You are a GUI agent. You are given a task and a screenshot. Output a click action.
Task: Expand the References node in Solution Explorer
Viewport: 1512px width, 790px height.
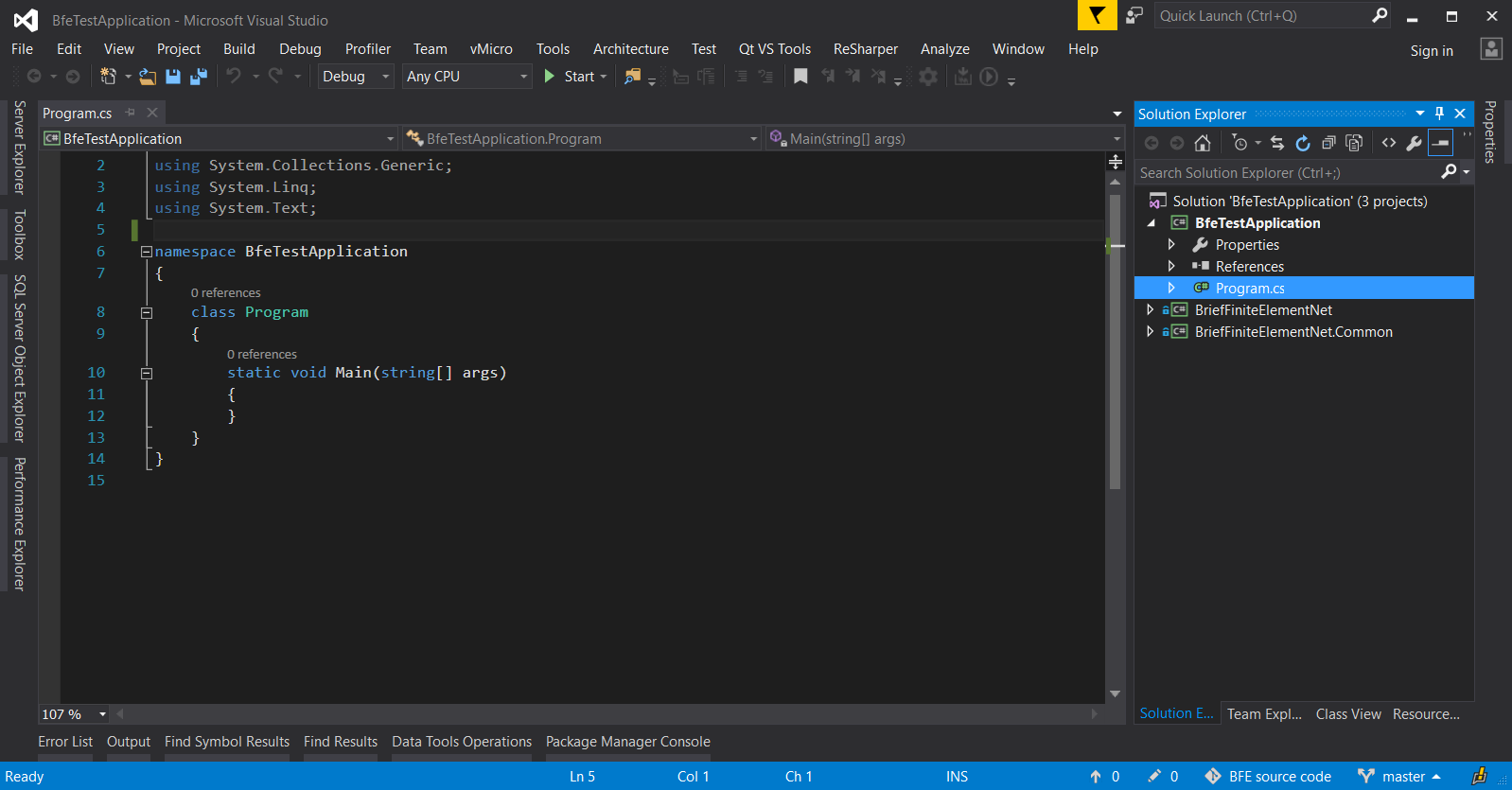click(1171, 267)
